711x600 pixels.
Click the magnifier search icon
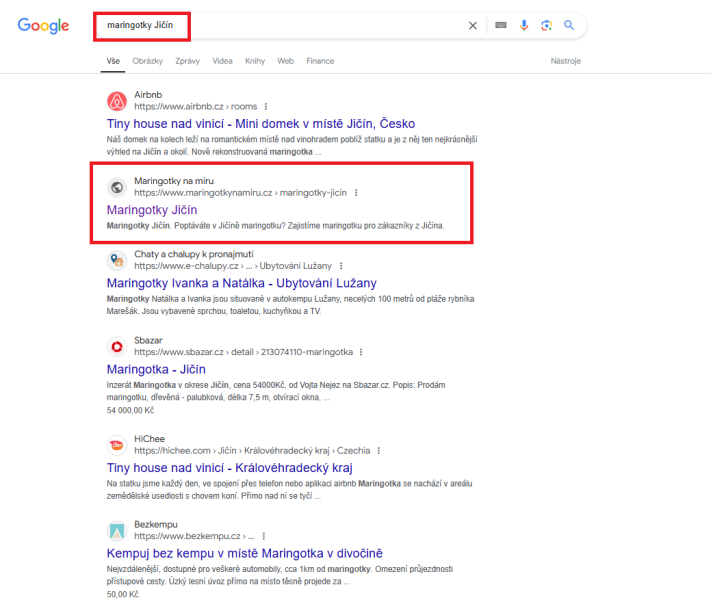(569, 25)
